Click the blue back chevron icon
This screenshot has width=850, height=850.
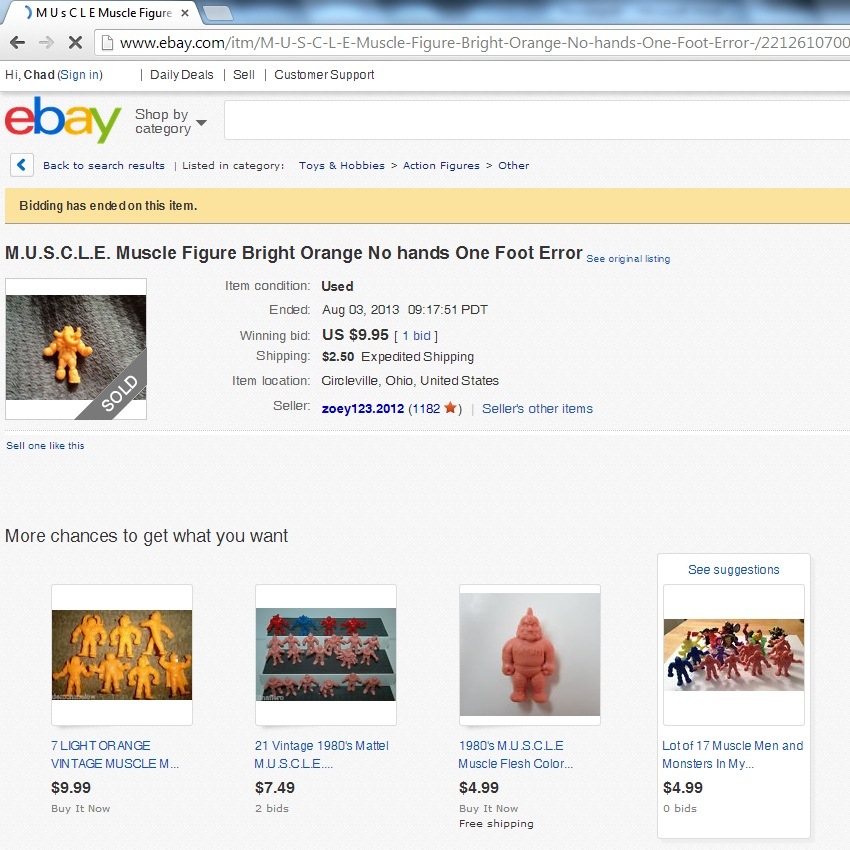[x=22, y=165]
